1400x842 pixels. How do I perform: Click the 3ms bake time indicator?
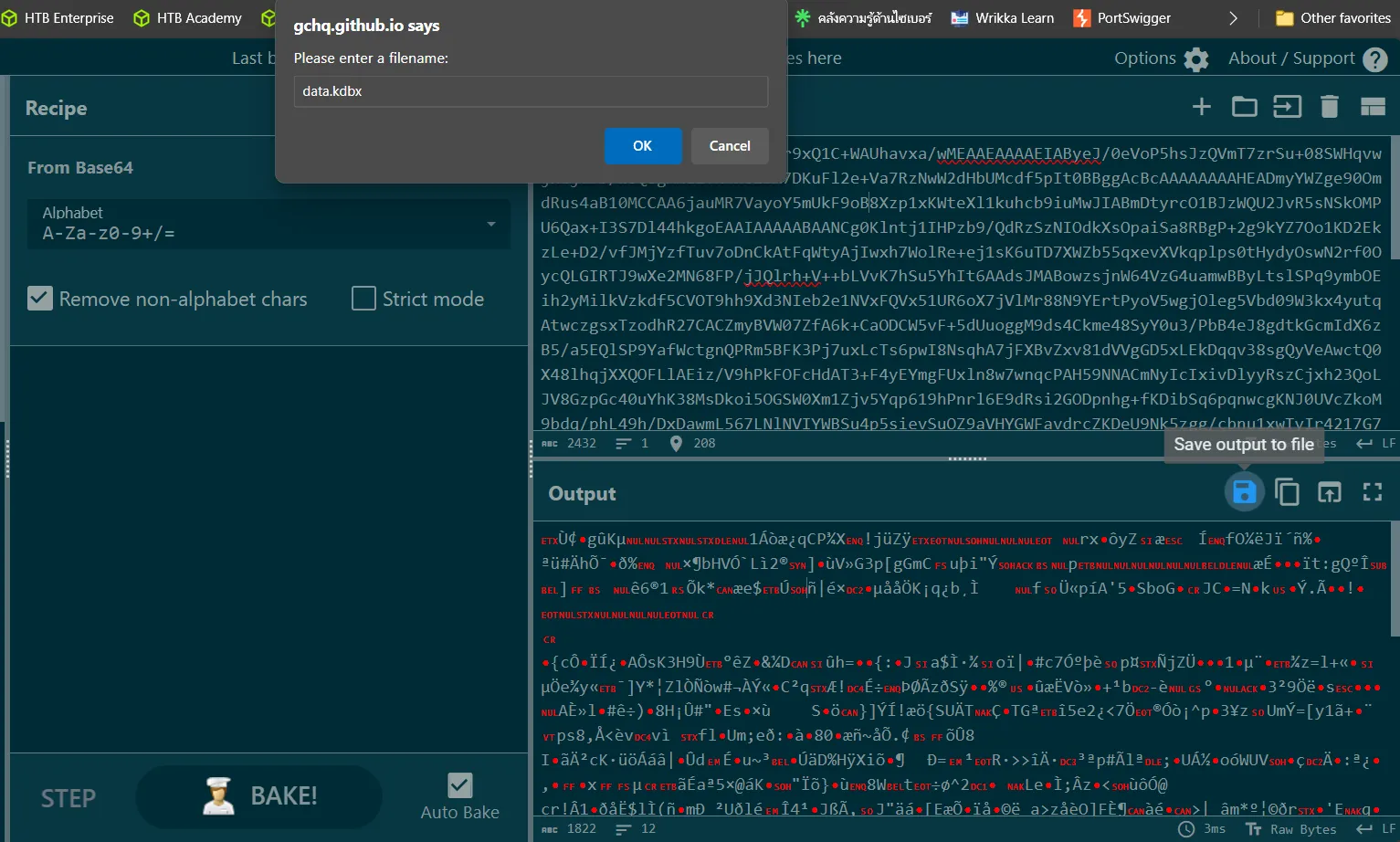point(1202,829)
